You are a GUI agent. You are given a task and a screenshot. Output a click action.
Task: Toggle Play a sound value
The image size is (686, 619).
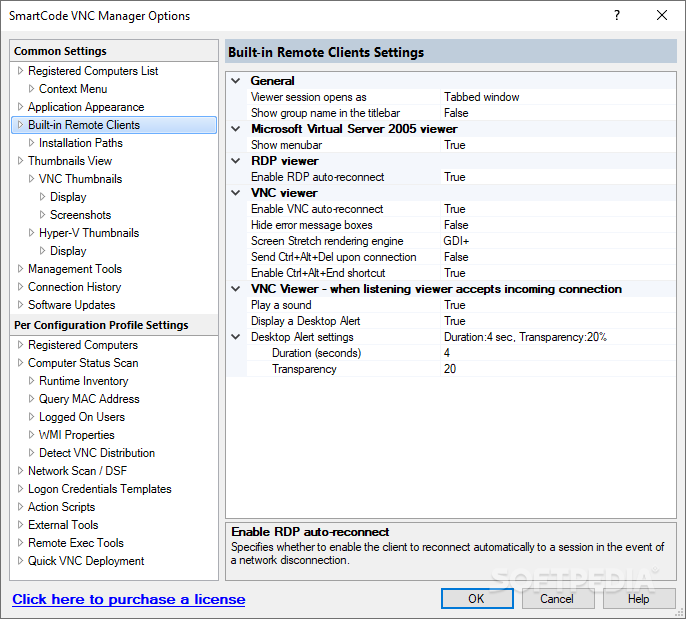pos(558,305)
